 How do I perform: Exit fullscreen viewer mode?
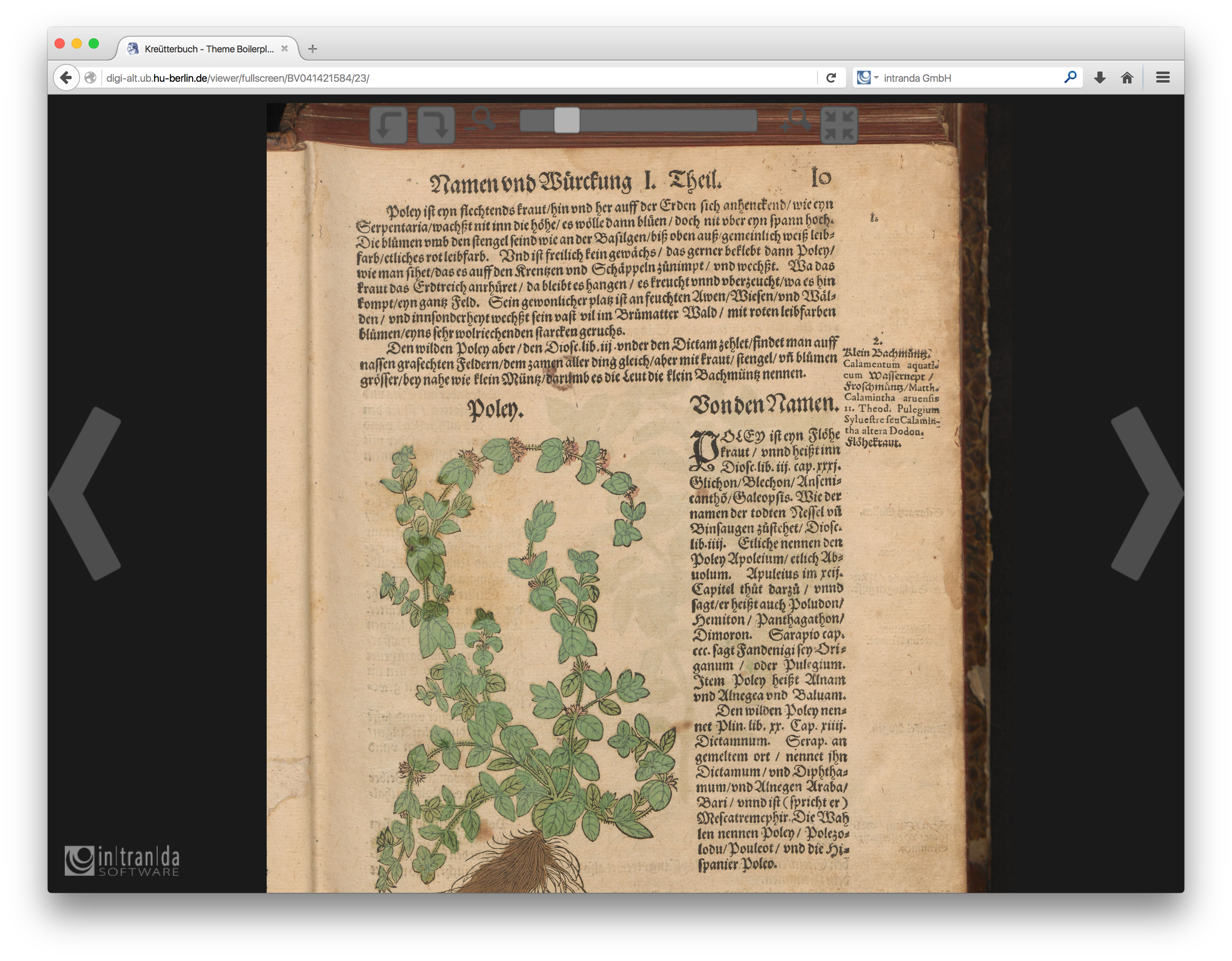pos(839,125)
